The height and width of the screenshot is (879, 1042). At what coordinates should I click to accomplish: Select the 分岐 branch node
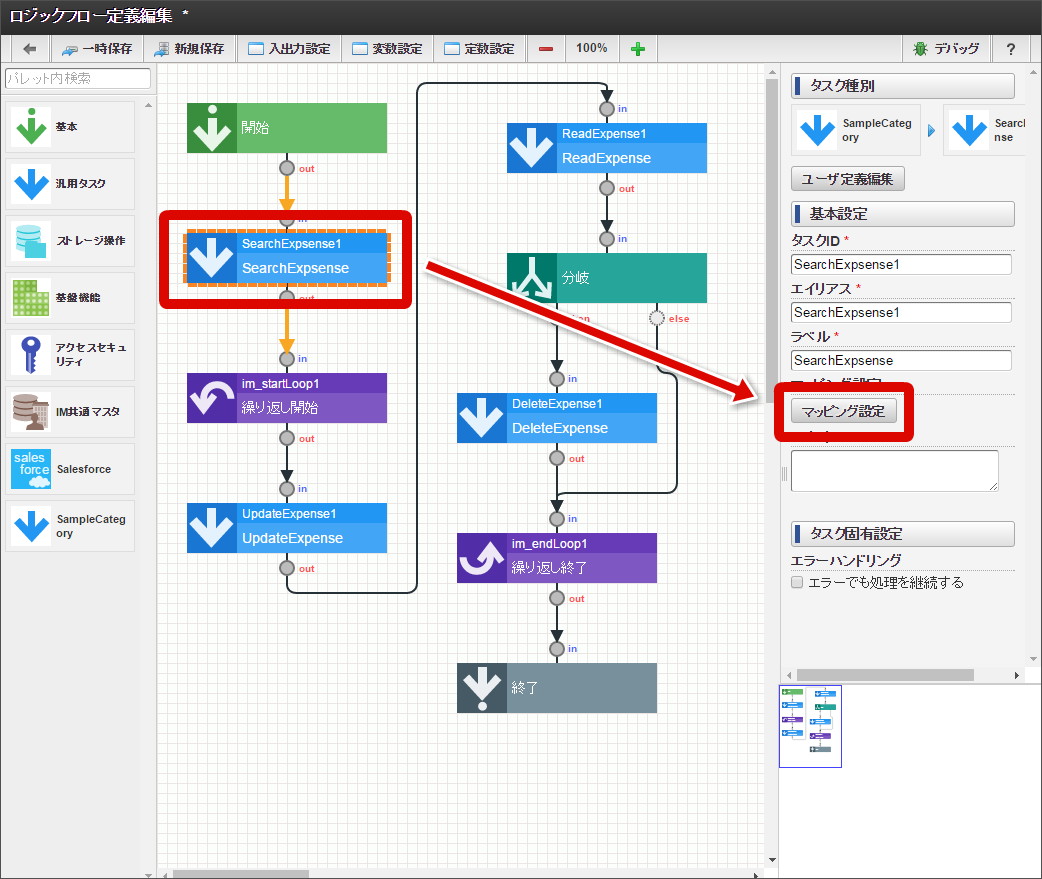point(607,278)
